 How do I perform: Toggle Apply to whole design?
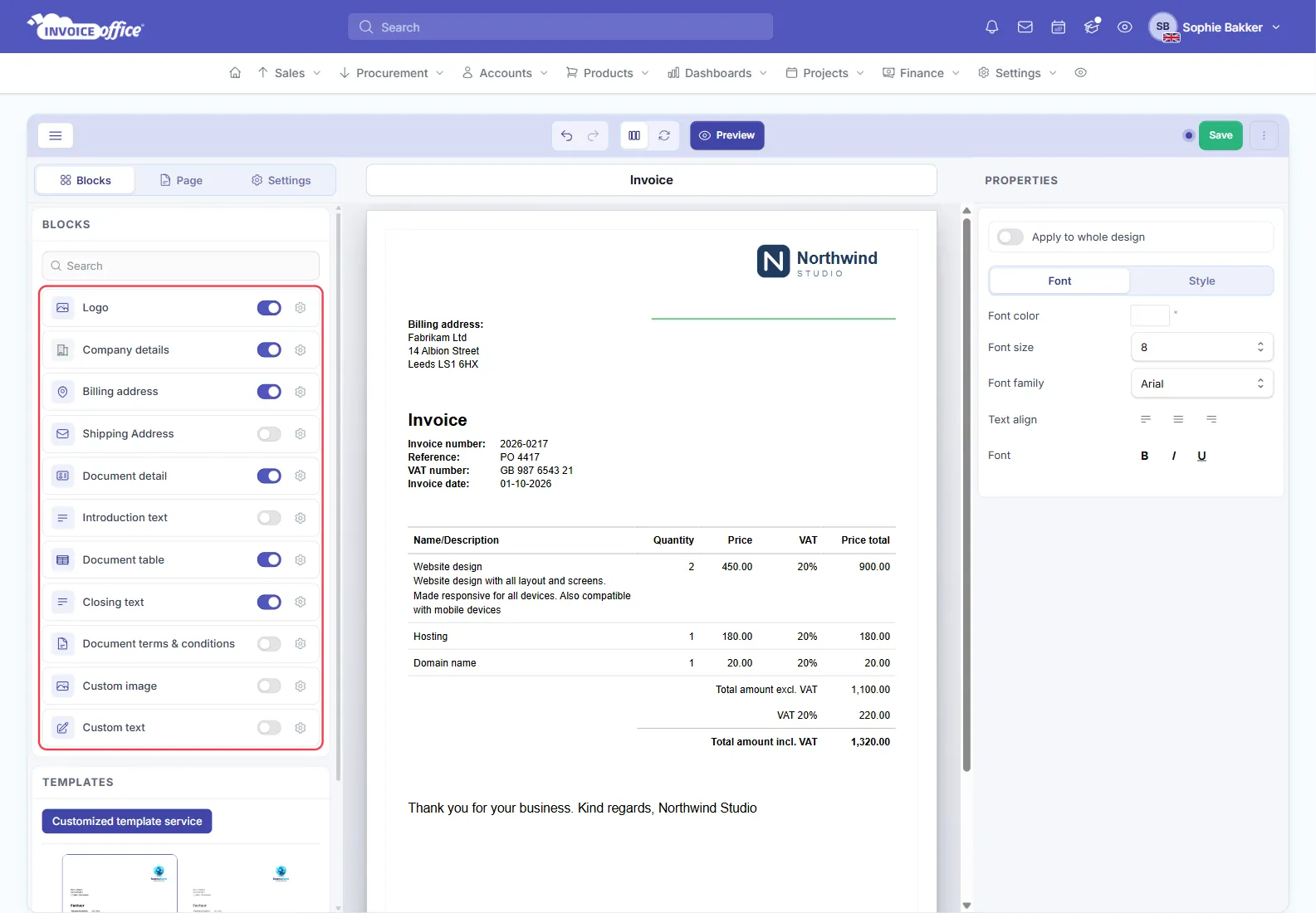pyautogui.click(x=1010, y=237)
